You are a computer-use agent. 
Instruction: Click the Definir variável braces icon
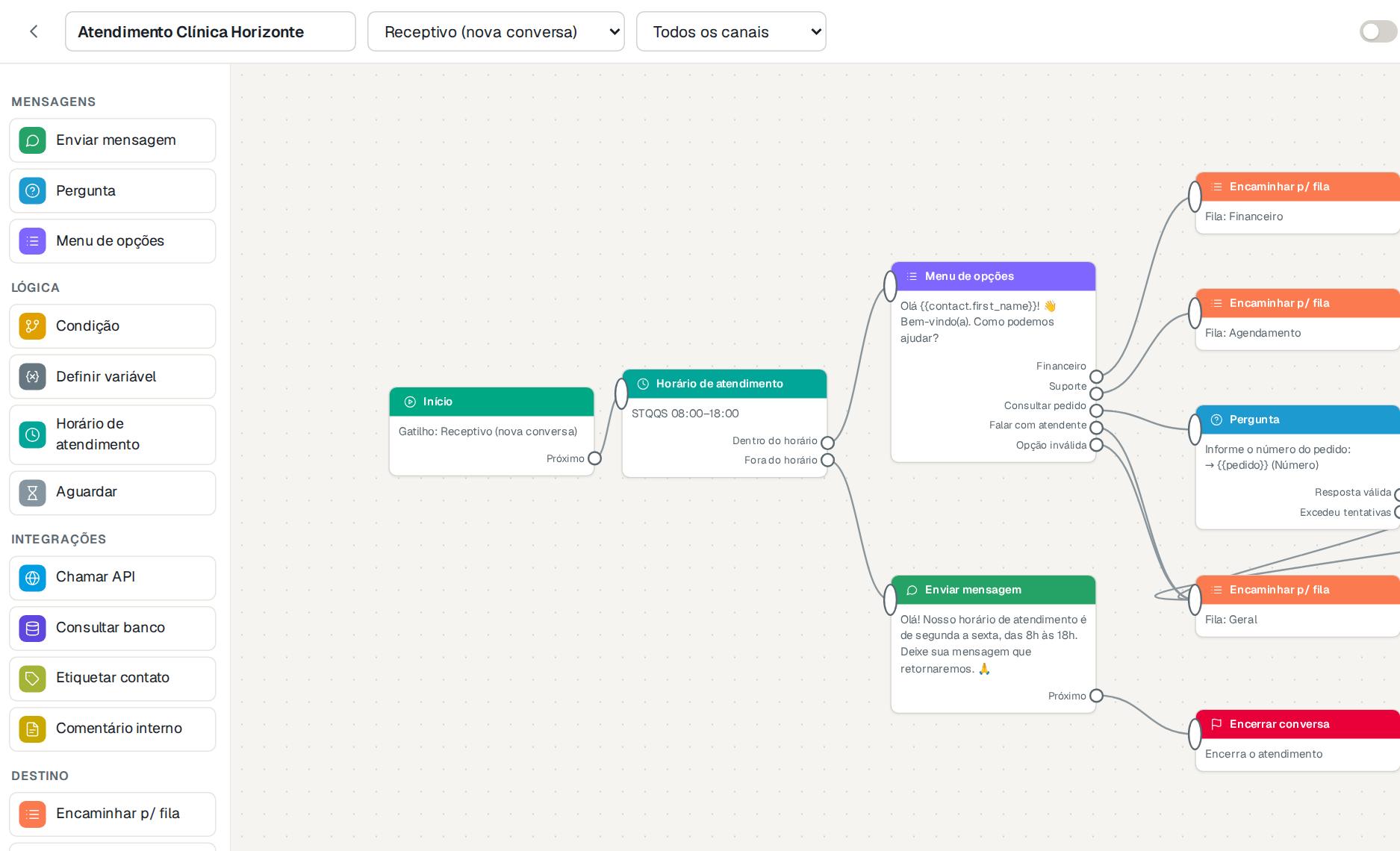pos(32,377)
